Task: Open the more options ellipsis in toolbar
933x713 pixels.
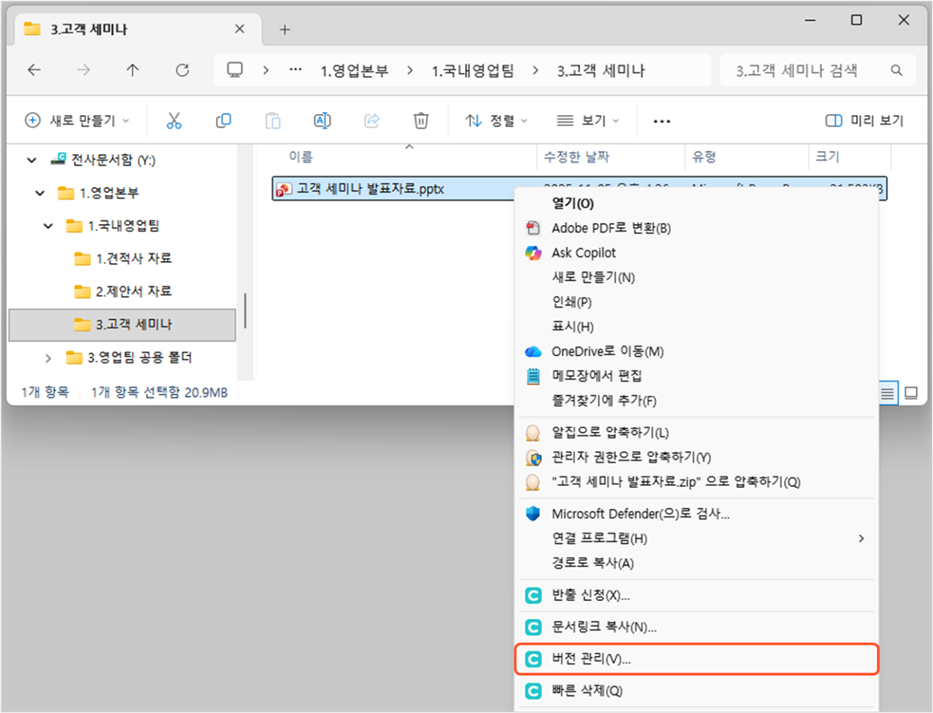Action: coord(661,121)
